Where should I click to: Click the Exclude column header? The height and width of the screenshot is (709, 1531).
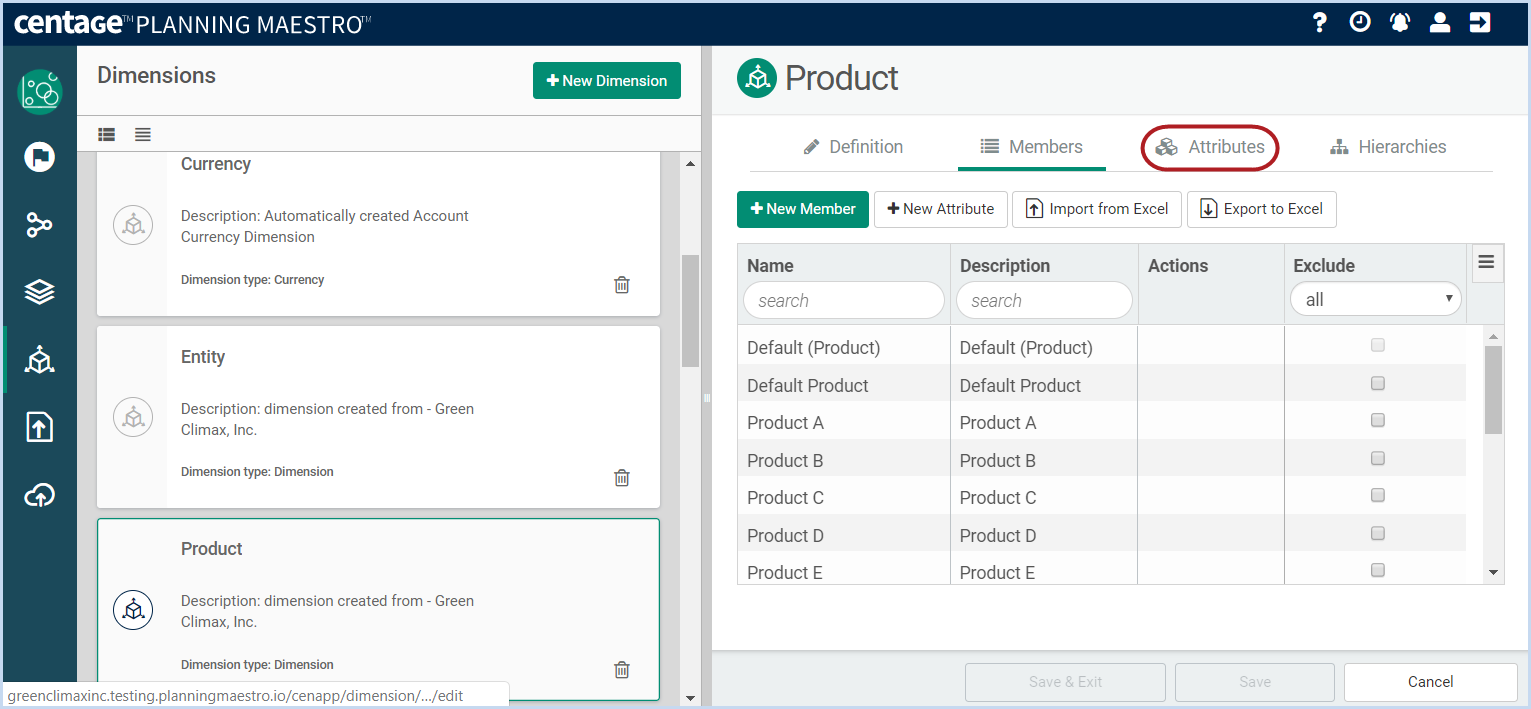click(1324, 266)
